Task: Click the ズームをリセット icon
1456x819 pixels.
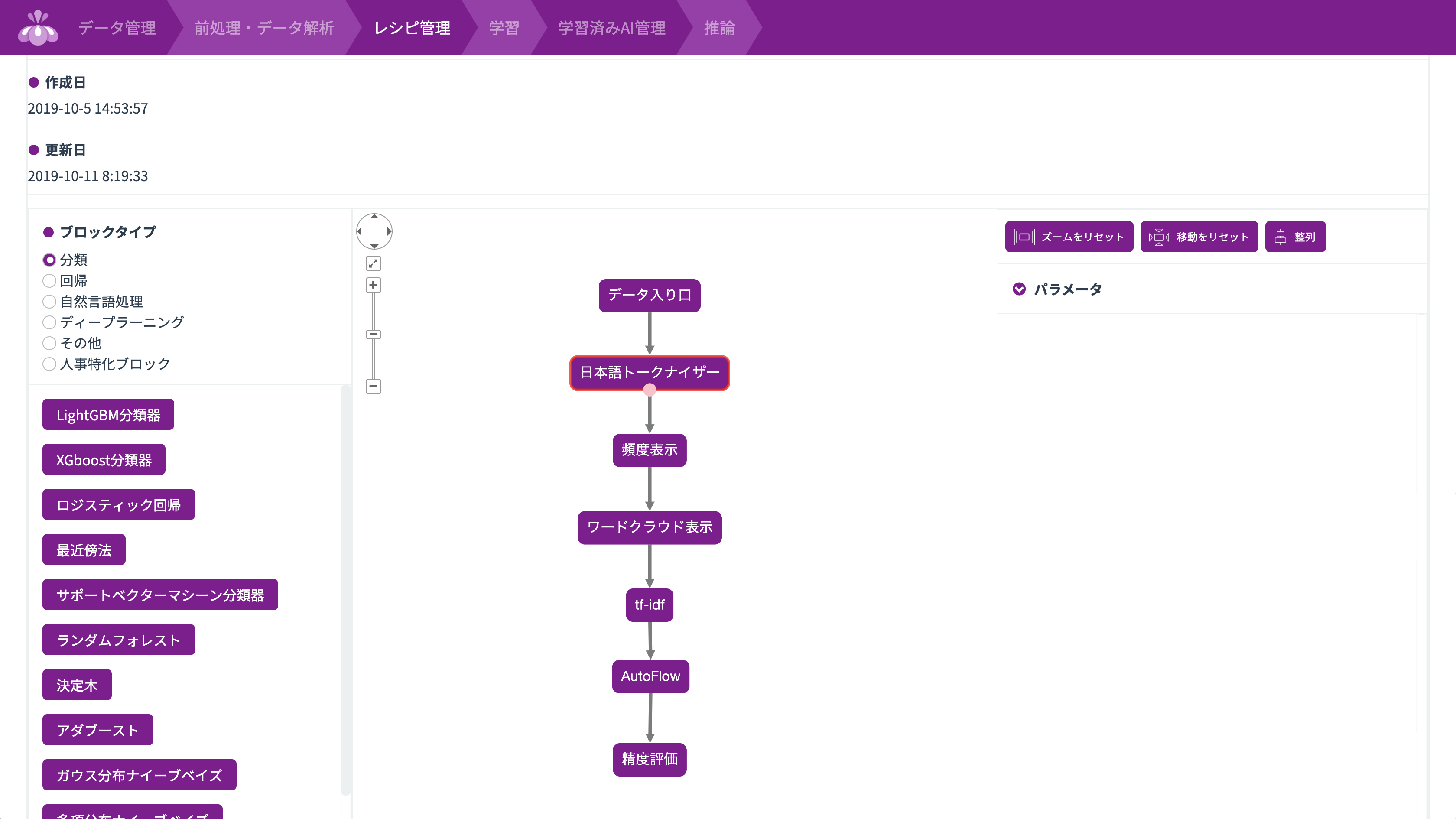Action: point(1024,237)
